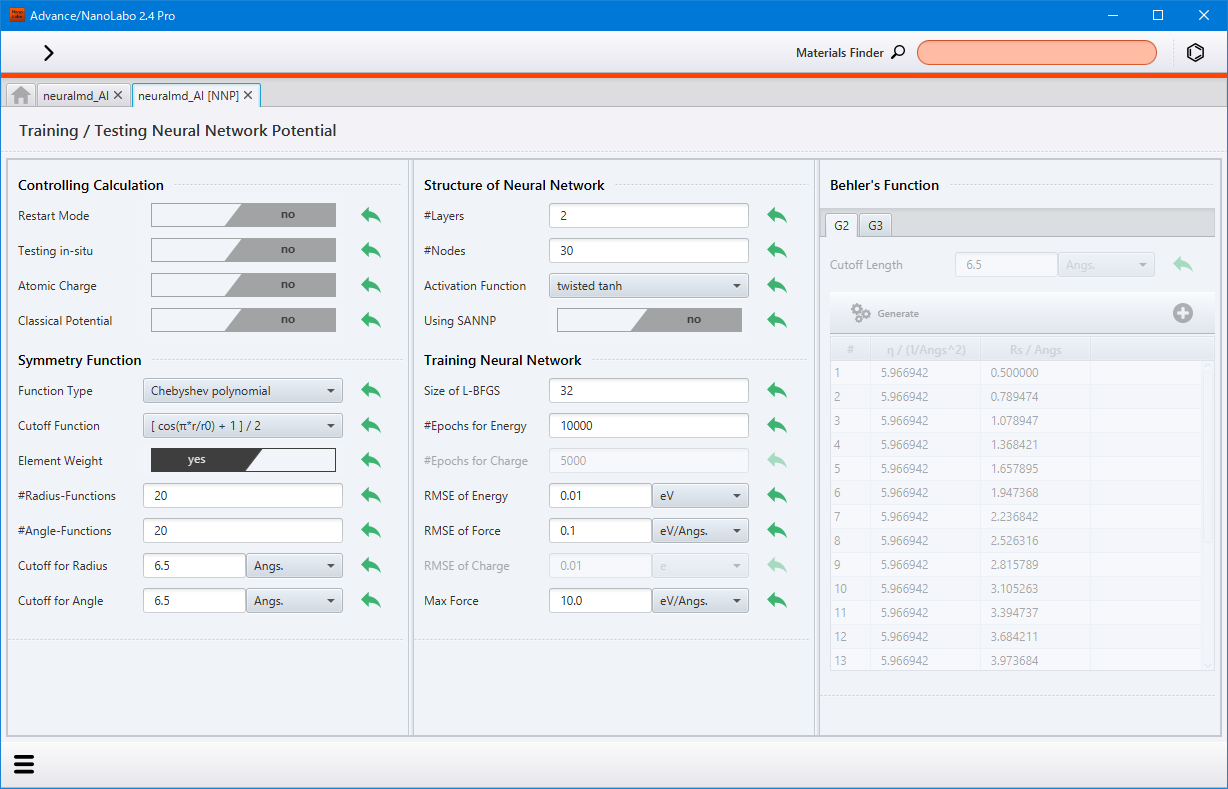Toggle Using SANNP switch
Viewport: 1228px width, 789px height.
click(x=649, y=320)
